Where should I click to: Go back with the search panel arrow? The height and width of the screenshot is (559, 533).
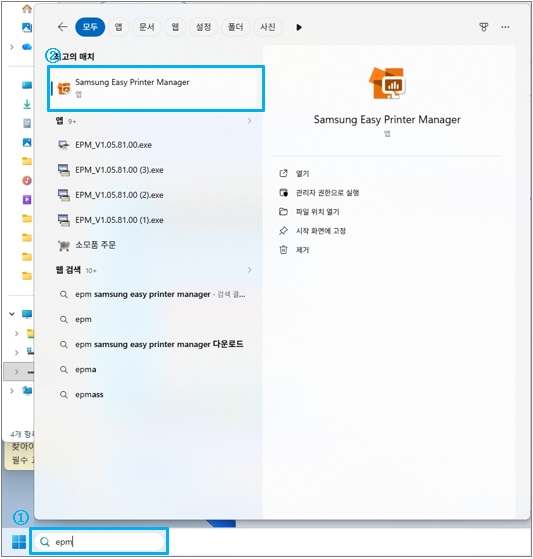click(x=63, y=27)
